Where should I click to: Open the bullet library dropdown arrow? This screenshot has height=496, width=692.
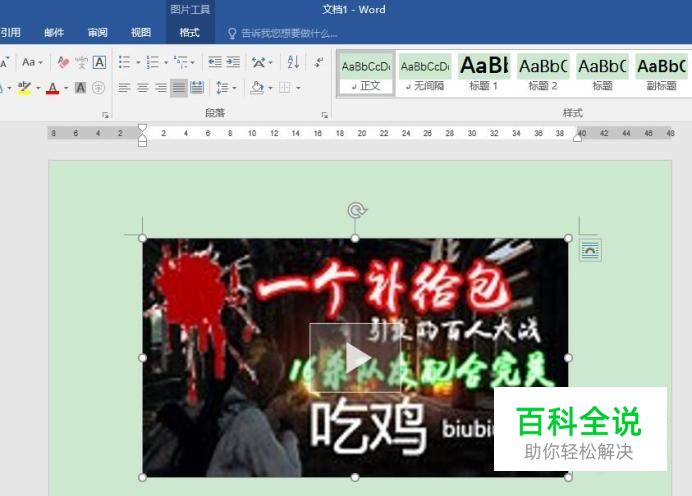[x=138, y=62]
